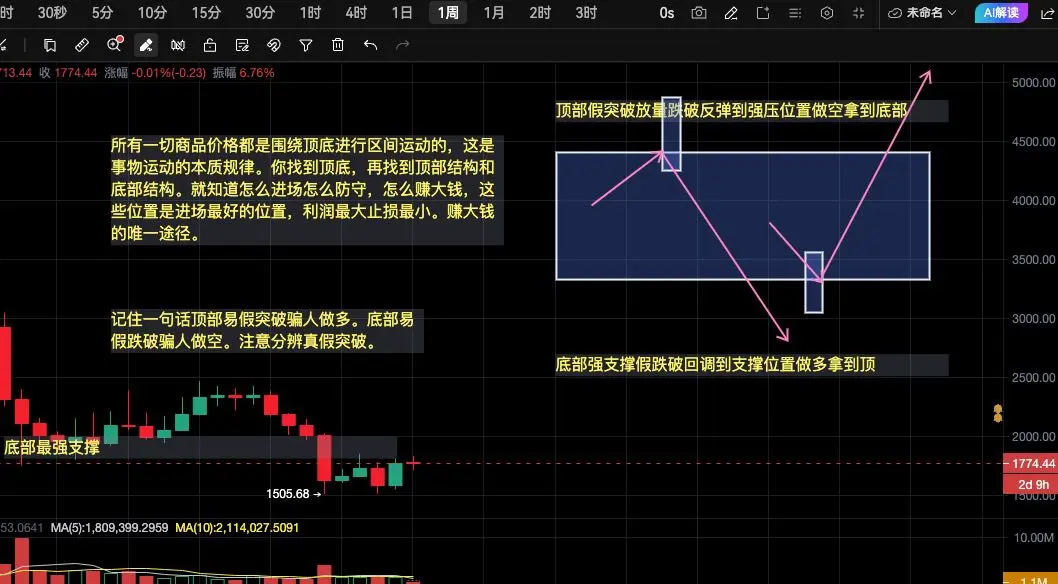Screen dimensions: 1058x584
Task: Select the 30秒 timeframe
Action: click(x=52, y=13)
